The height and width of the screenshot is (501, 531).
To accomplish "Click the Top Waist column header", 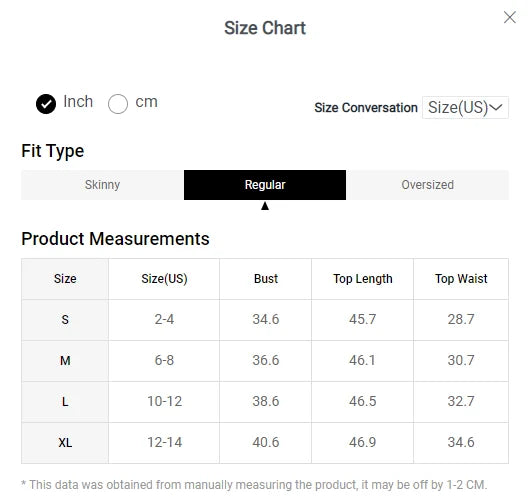I will [x=461, y=279].
